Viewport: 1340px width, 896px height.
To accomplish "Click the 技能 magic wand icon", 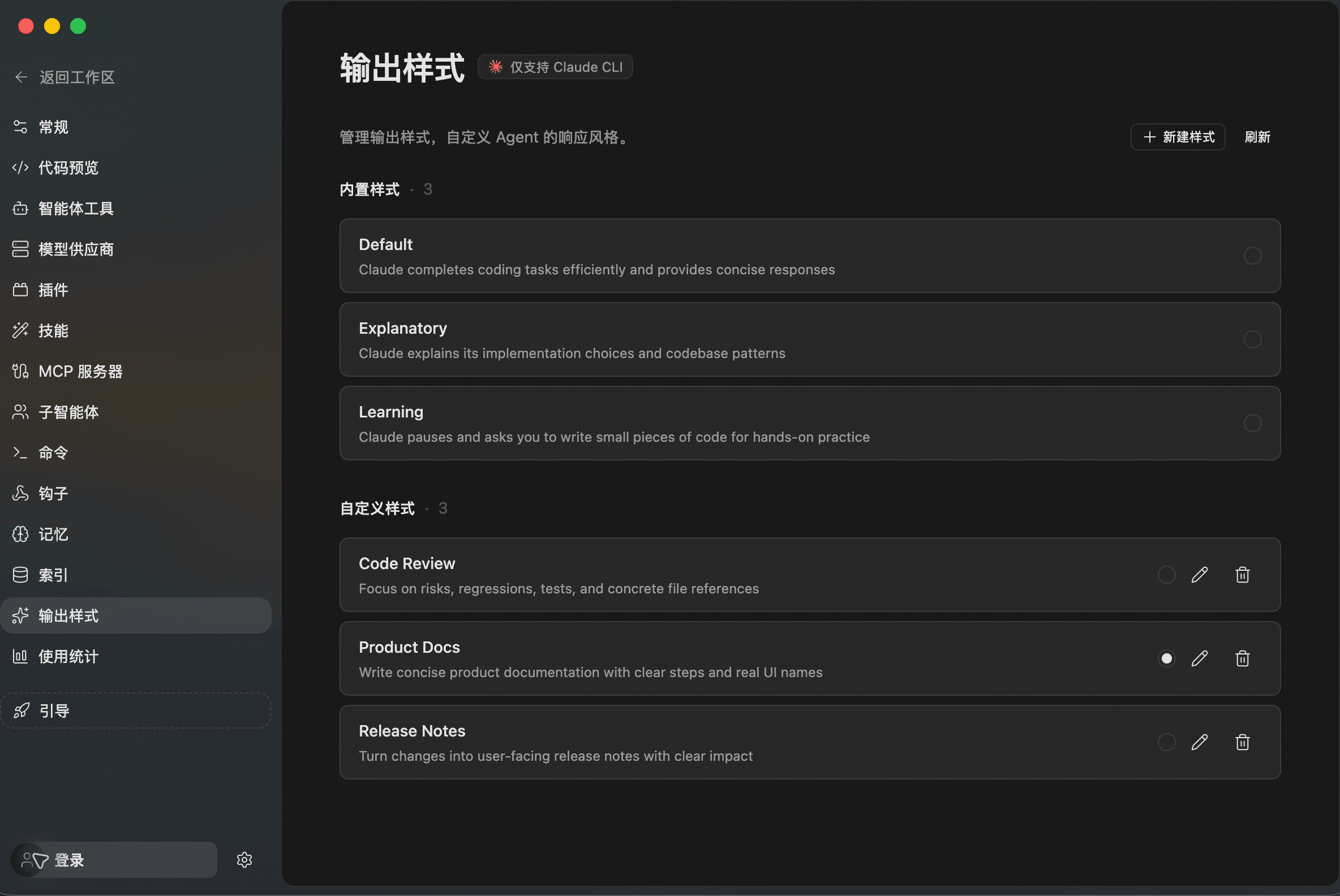I will pyautogui.click(x=20, y=330).
